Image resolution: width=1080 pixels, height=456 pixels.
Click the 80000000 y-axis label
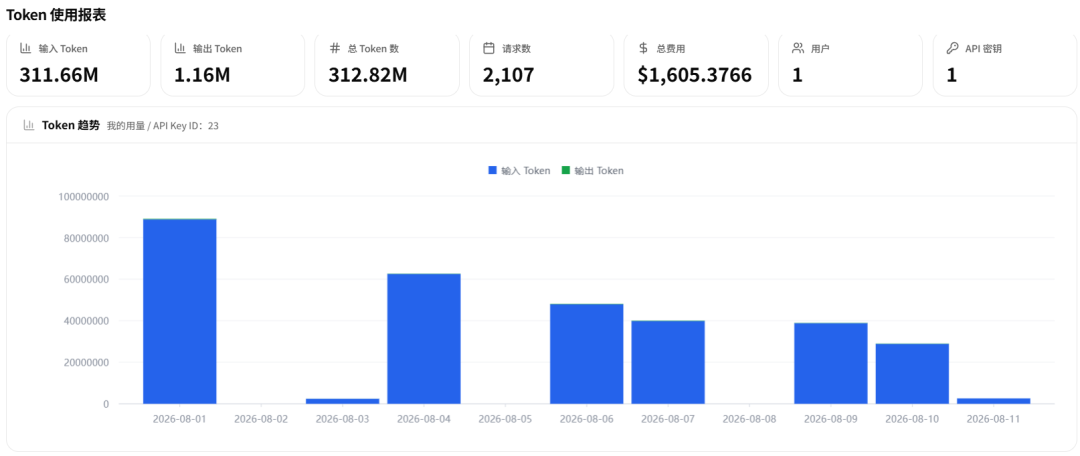[x=87, y=238]
